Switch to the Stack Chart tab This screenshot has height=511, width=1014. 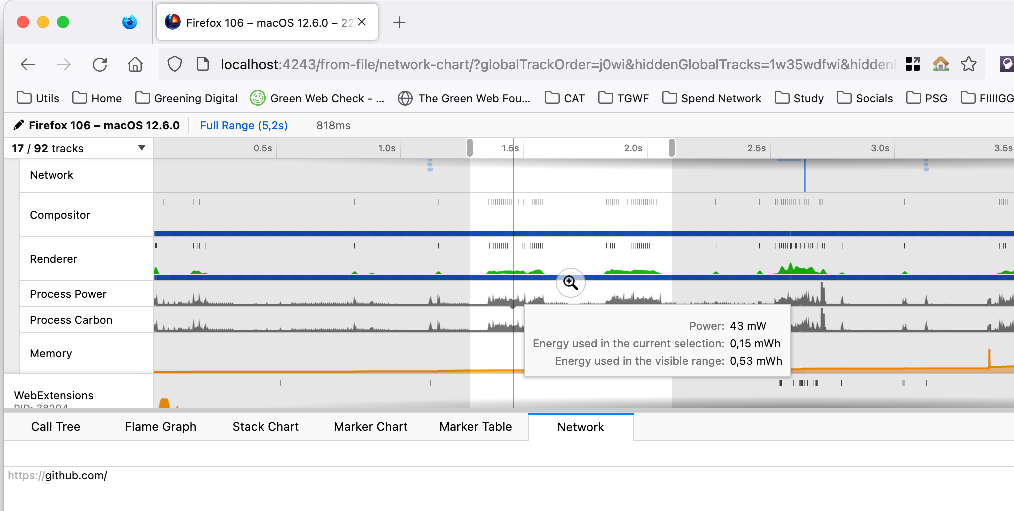265,427
